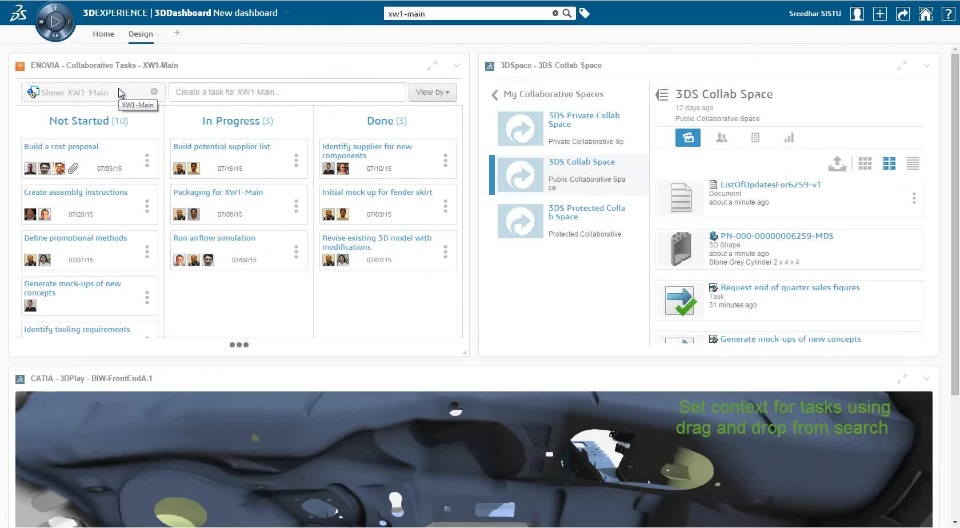Click the page vertical scrollbar
The image size is (960, 528).
[955, 225]
